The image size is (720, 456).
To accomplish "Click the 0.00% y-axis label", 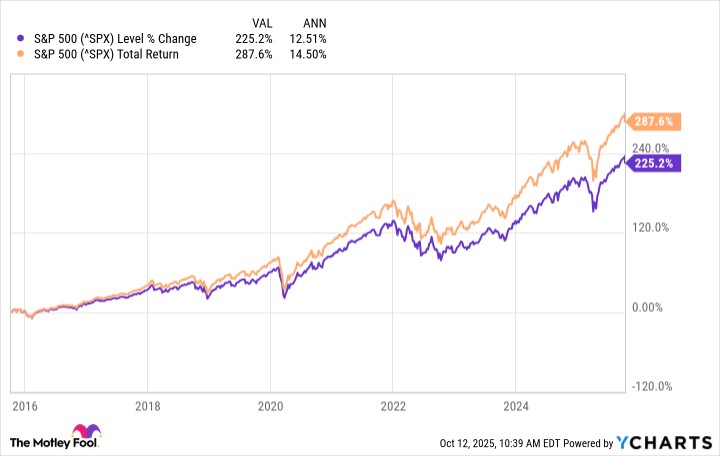I will 651,307.
